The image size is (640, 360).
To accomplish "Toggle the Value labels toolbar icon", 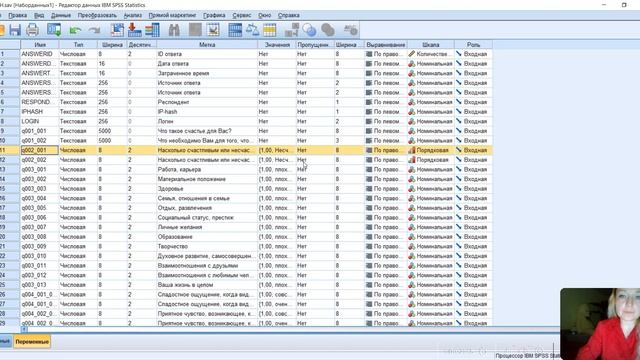I will (x=292, y=30).
